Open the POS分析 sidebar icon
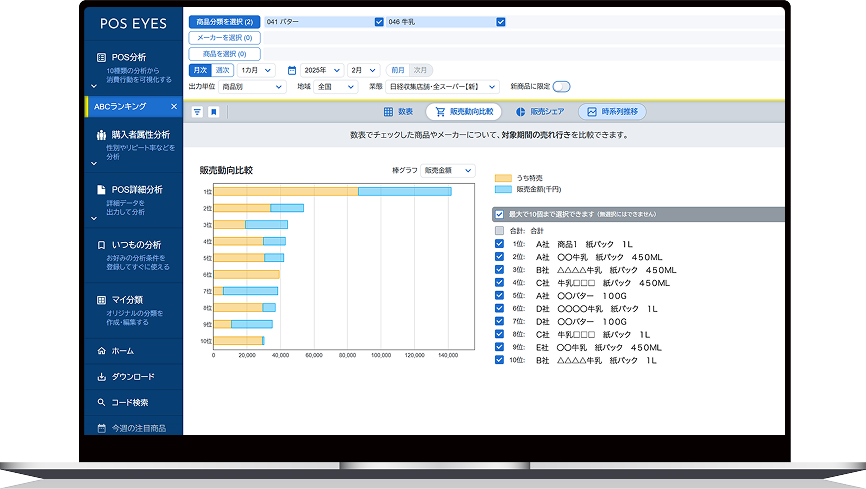 [x=101, y=57]
